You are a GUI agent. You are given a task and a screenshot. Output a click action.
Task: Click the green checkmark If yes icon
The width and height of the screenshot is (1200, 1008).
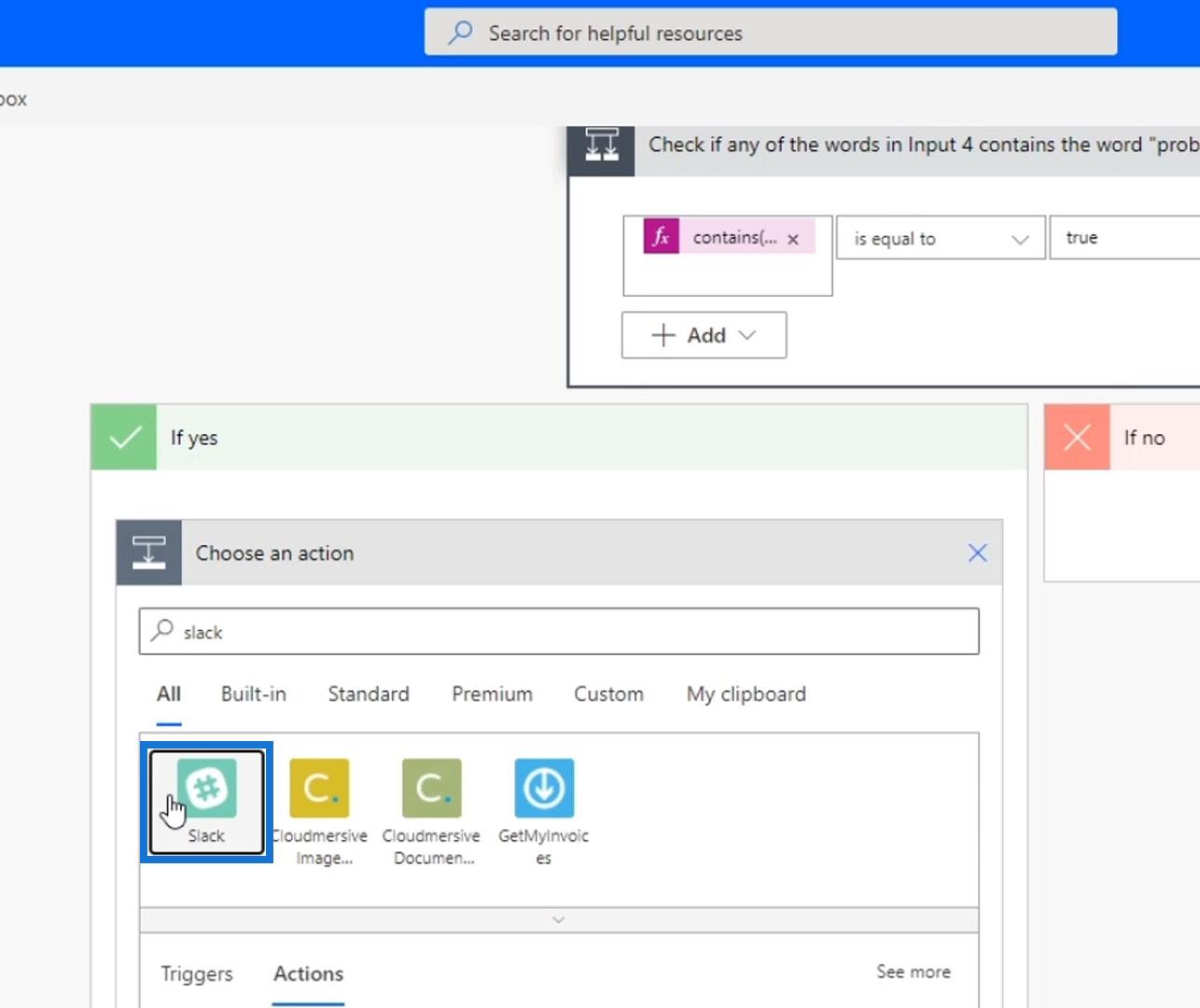click(x=124, y=437)
